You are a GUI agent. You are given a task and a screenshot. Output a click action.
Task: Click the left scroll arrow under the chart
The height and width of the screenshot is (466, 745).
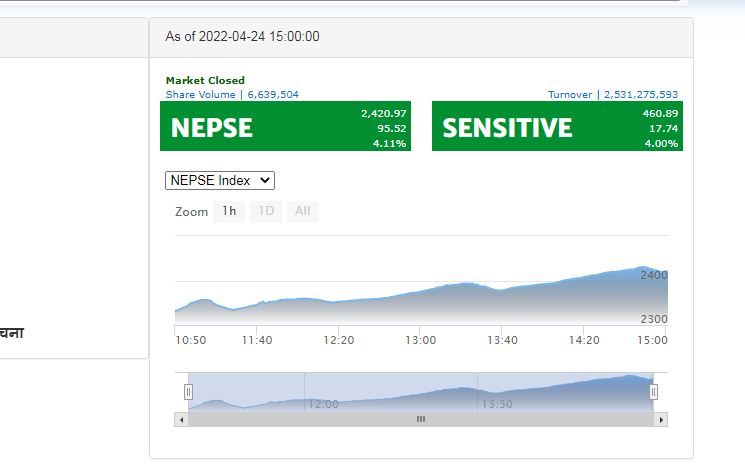pyautogui.click(x=181, y=420)
